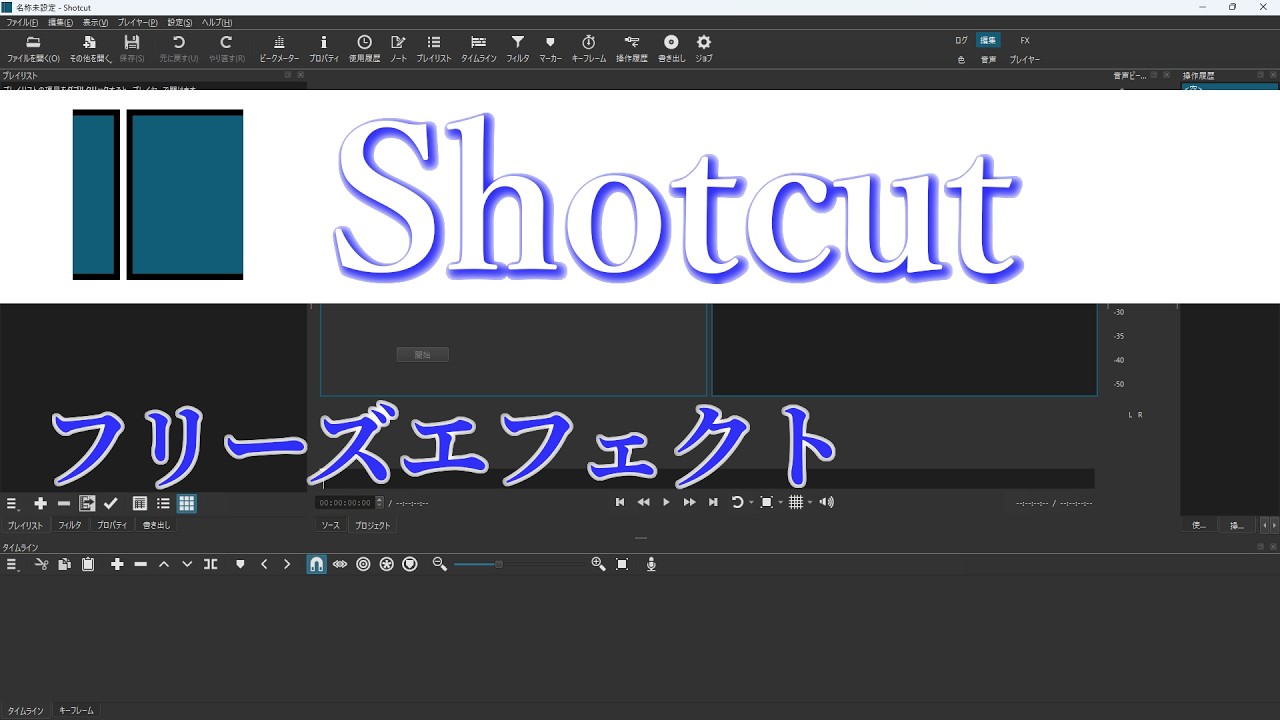
Task: Switch playlist to details view
Action: pos(140,503)
